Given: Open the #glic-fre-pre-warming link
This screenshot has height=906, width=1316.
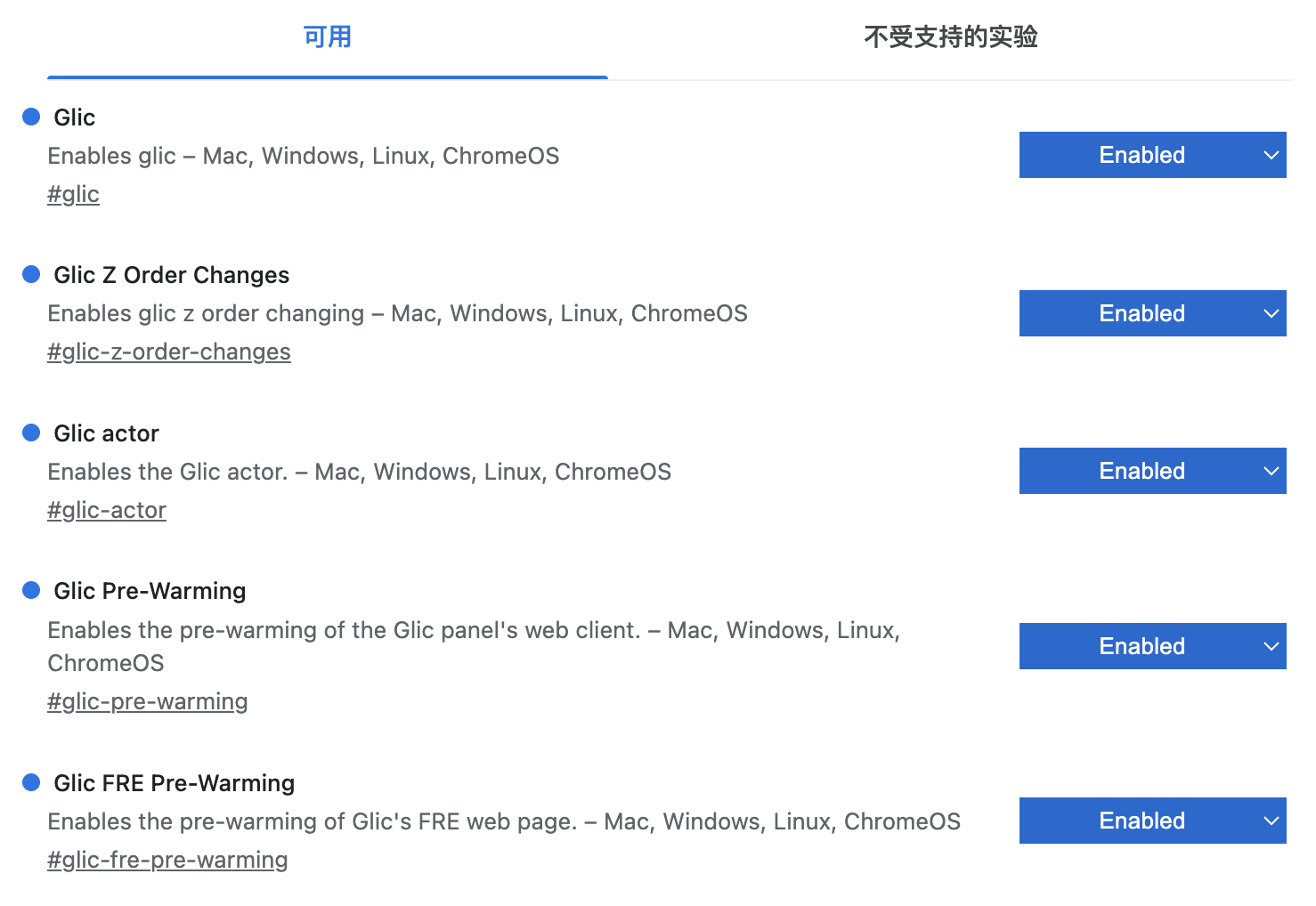Looking at the screenshot, I should point(167,859).
